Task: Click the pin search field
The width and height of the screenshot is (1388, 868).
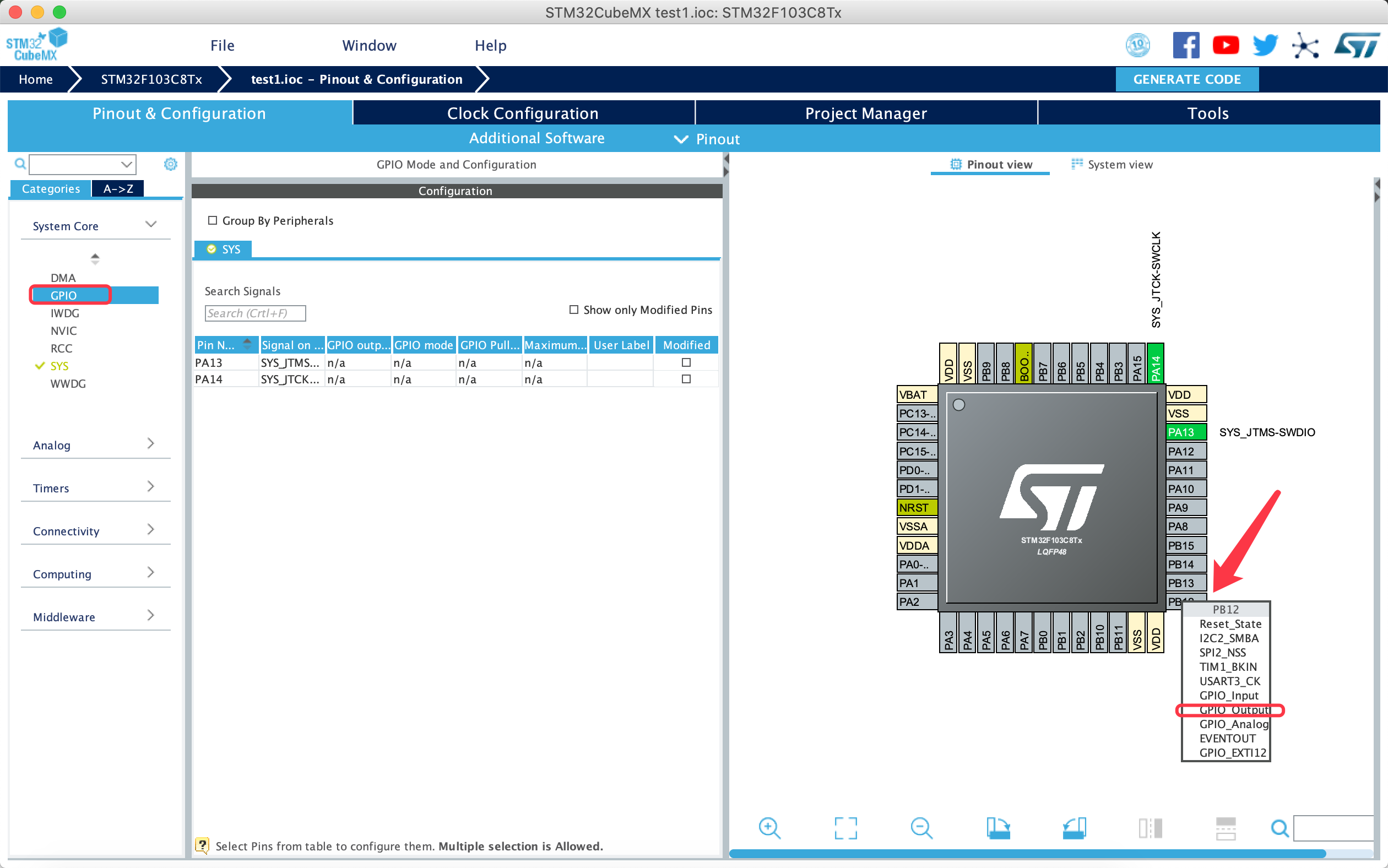Action: click(1333, 828)
